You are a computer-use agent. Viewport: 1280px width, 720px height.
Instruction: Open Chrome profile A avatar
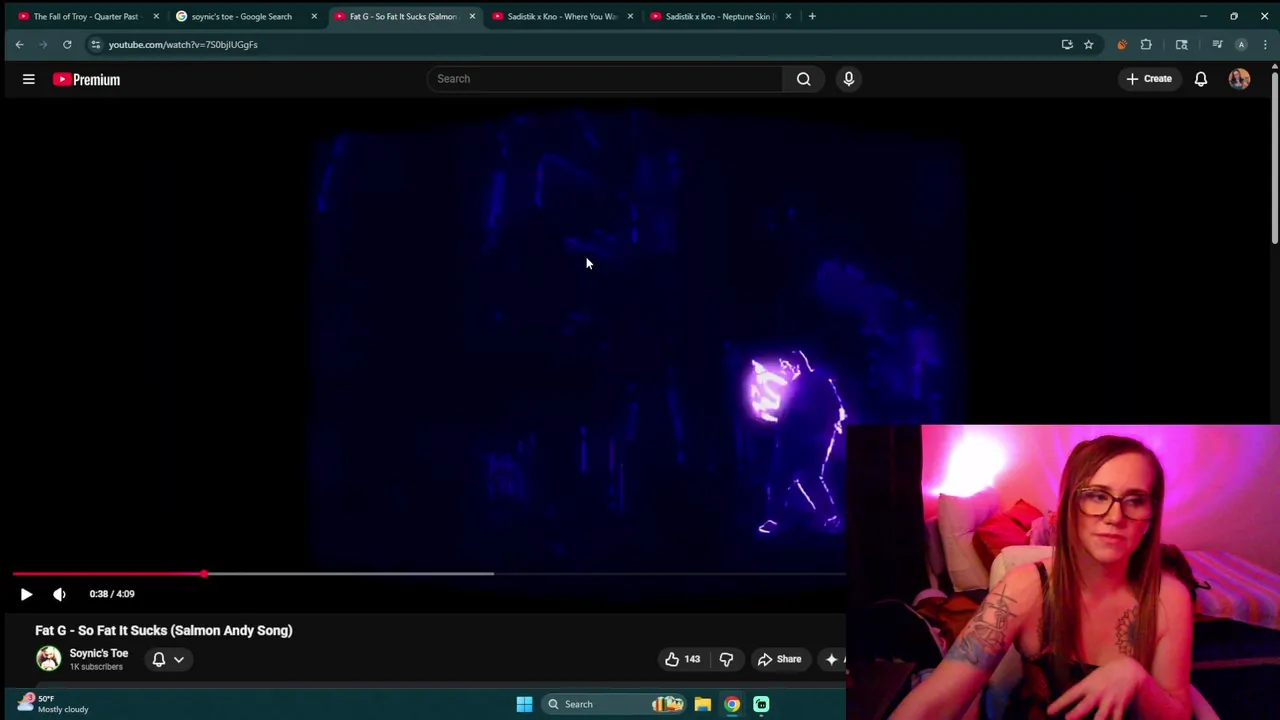[x=1241, y=44]
